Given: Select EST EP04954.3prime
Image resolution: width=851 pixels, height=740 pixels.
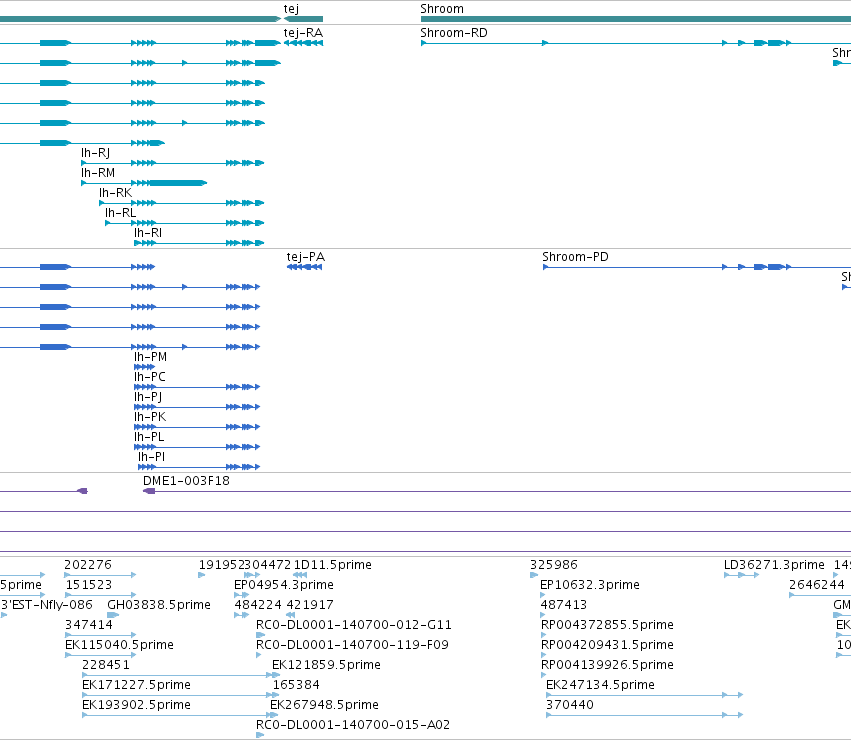Looking at the screenshot, I should click(284, 585).
